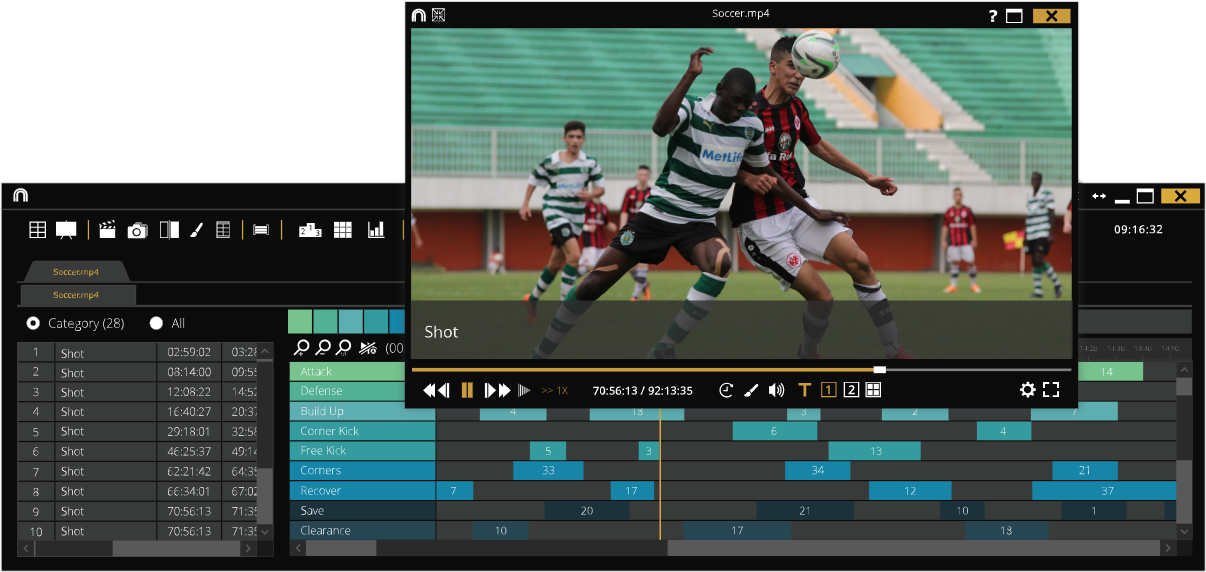Select the paintbrush tool in main toolbar
Image resolution: width=1206 pixels, height=572 pixels.
tap(196, 230)
